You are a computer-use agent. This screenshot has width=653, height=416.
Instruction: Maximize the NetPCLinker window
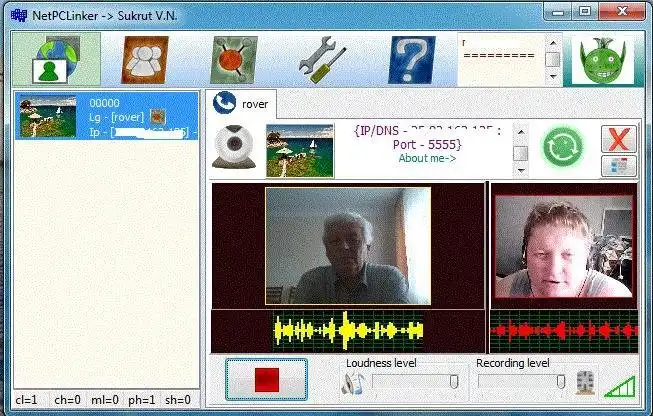point(585,12)
